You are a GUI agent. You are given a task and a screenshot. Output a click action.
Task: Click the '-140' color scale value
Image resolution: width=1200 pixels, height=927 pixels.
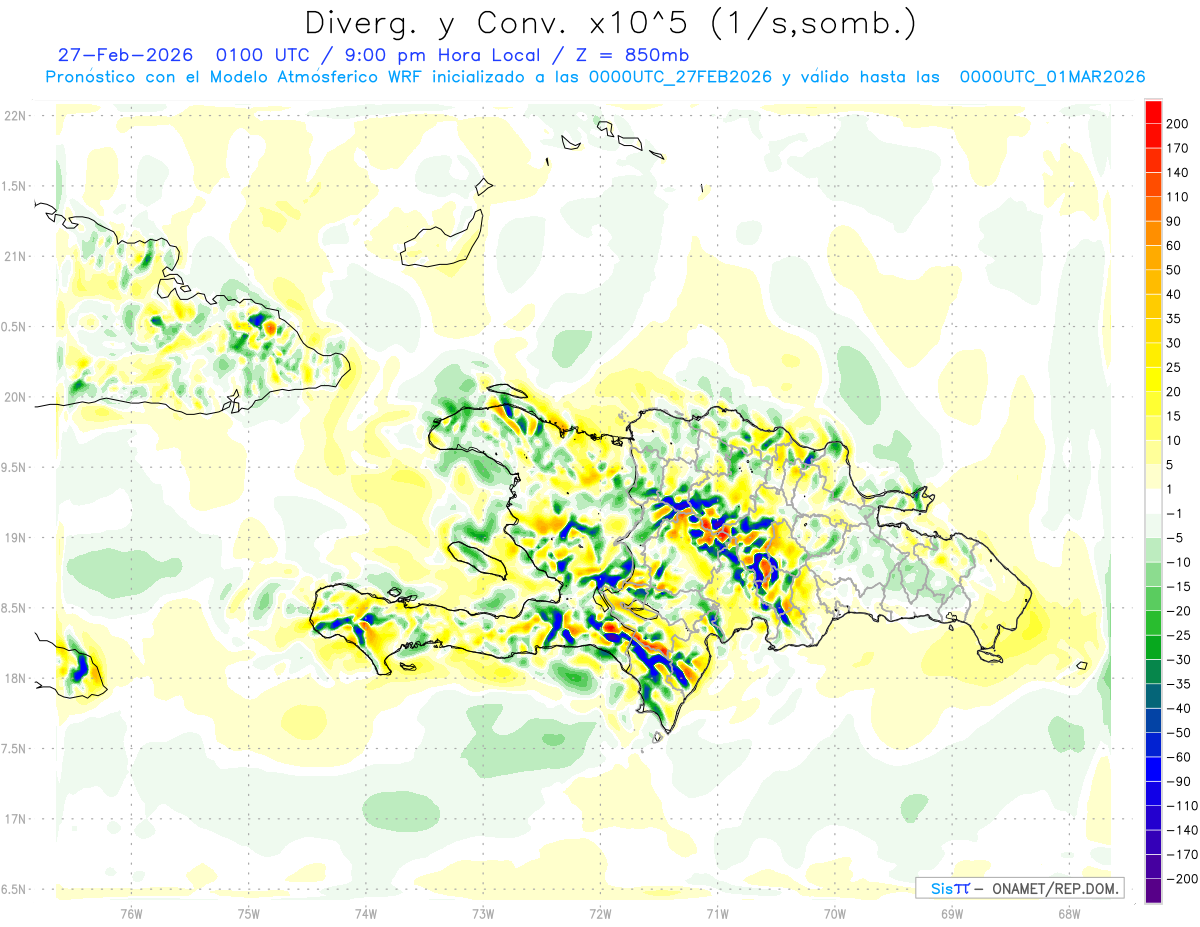[x=1182, y=830]
